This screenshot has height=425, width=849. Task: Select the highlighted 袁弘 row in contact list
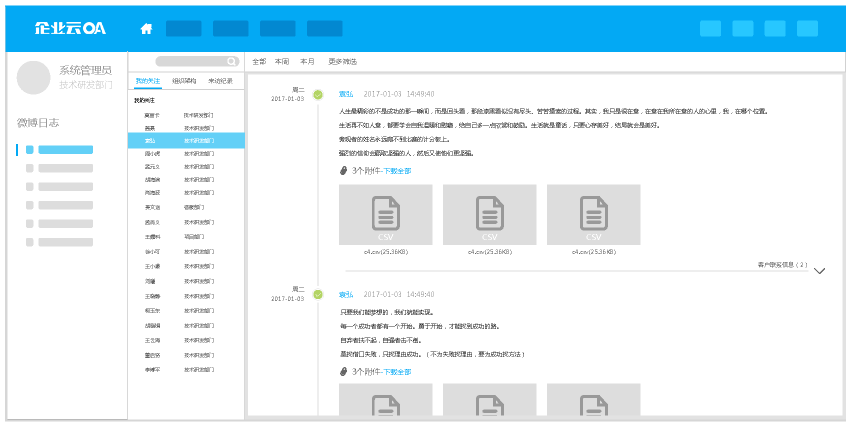point(186,141)
